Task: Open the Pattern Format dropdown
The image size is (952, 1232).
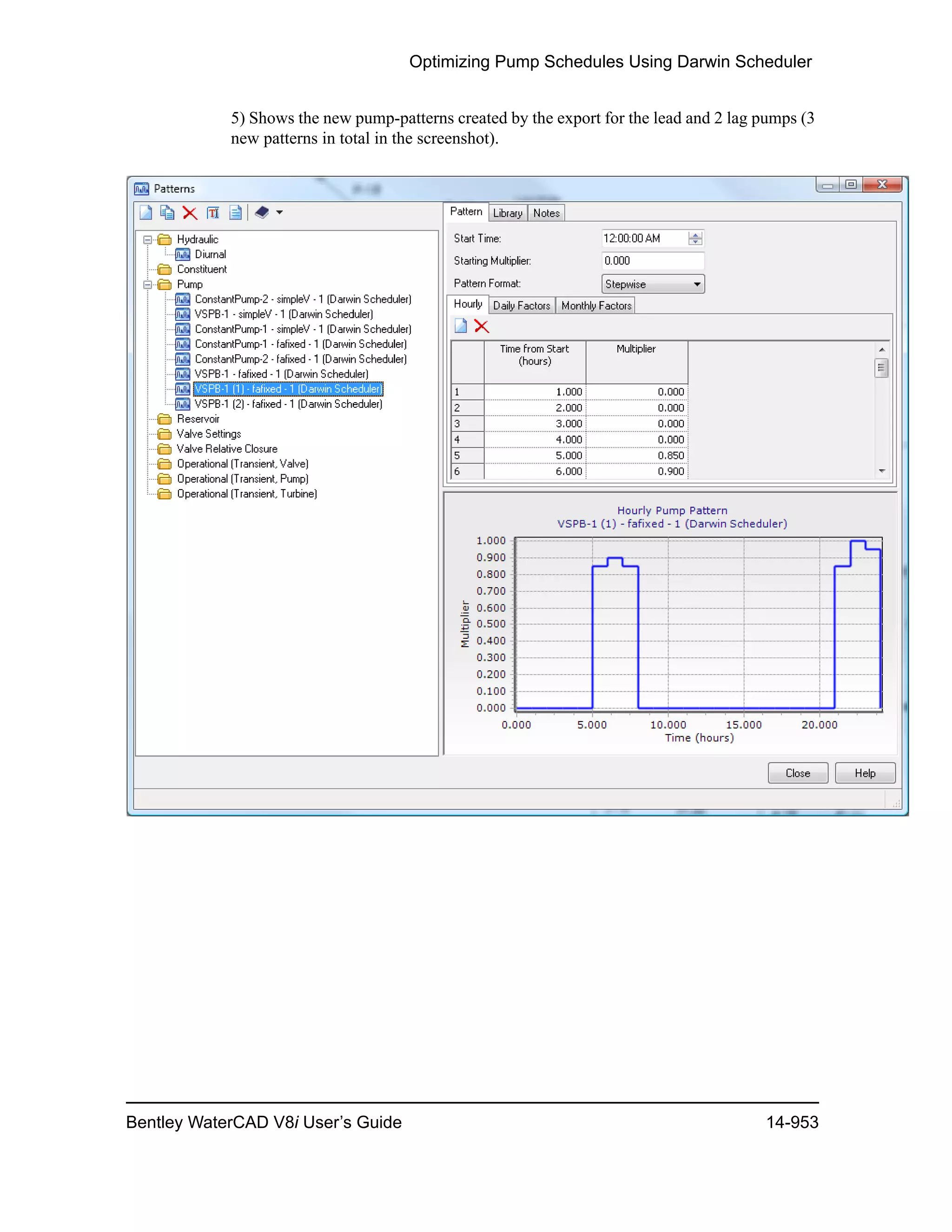Action: [653, 285]
